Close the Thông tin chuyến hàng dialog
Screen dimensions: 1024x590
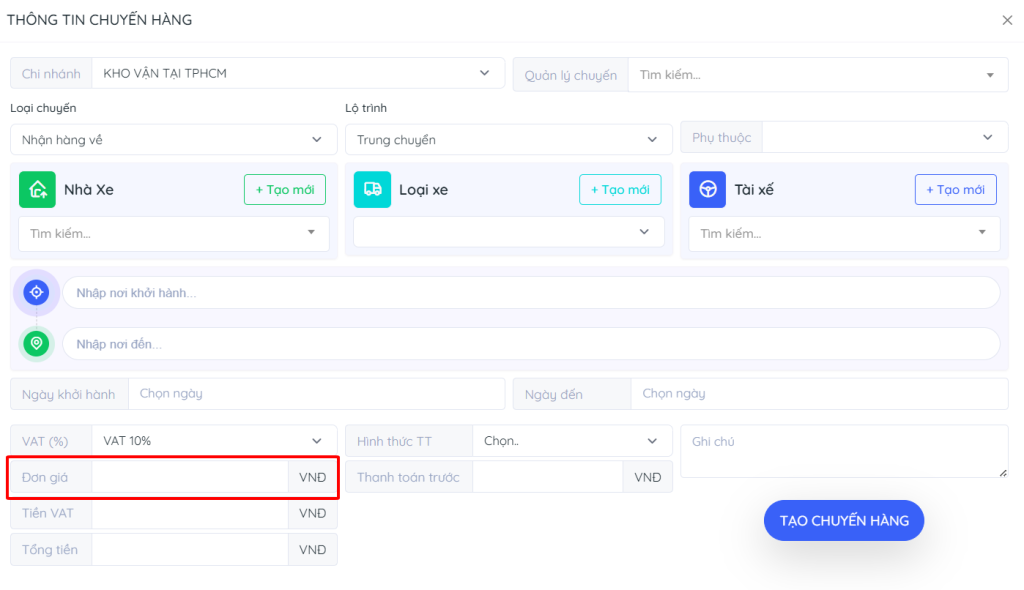click(x=1007, y=20)
